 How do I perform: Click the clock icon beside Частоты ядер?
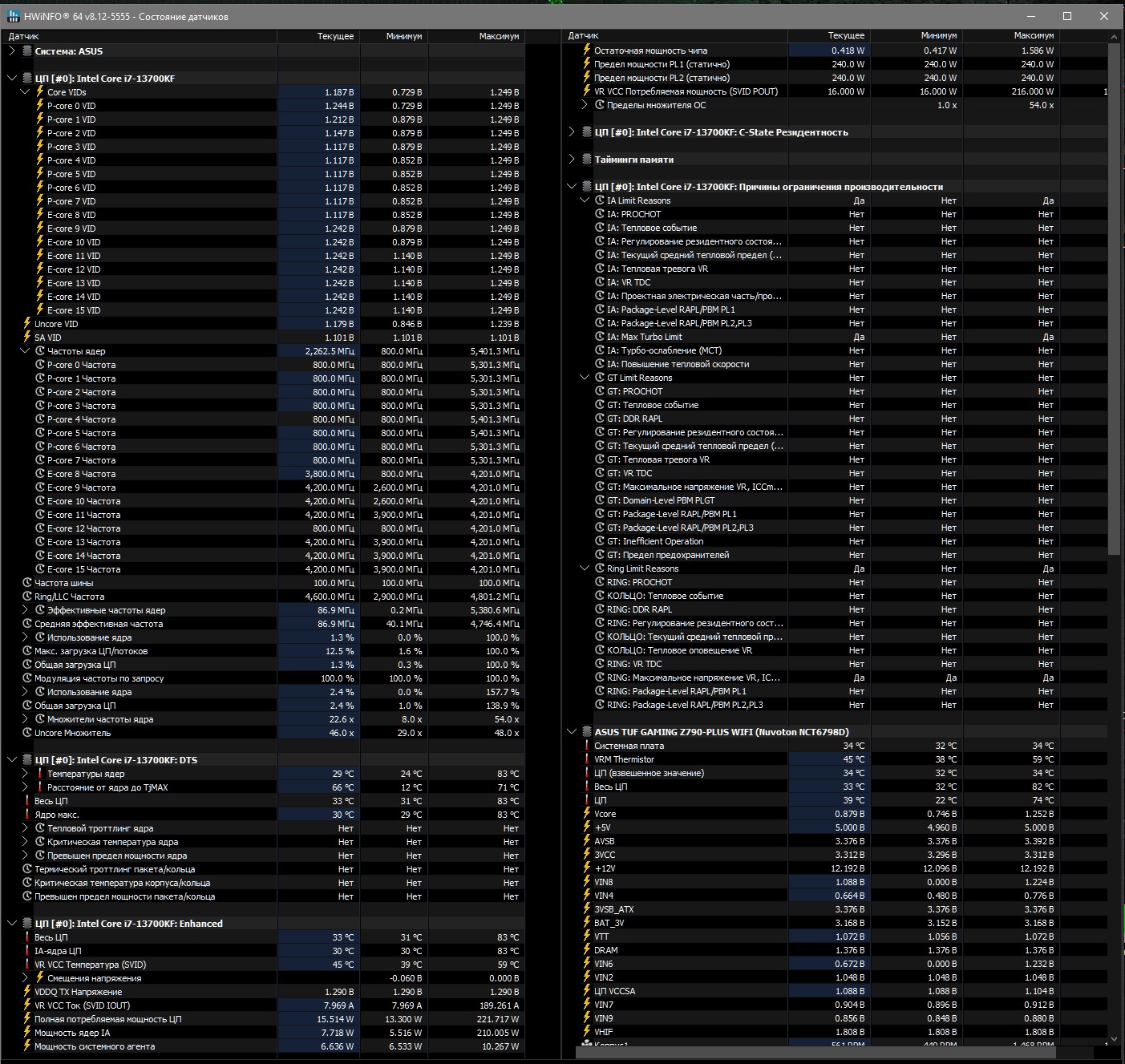pos(39,351)
